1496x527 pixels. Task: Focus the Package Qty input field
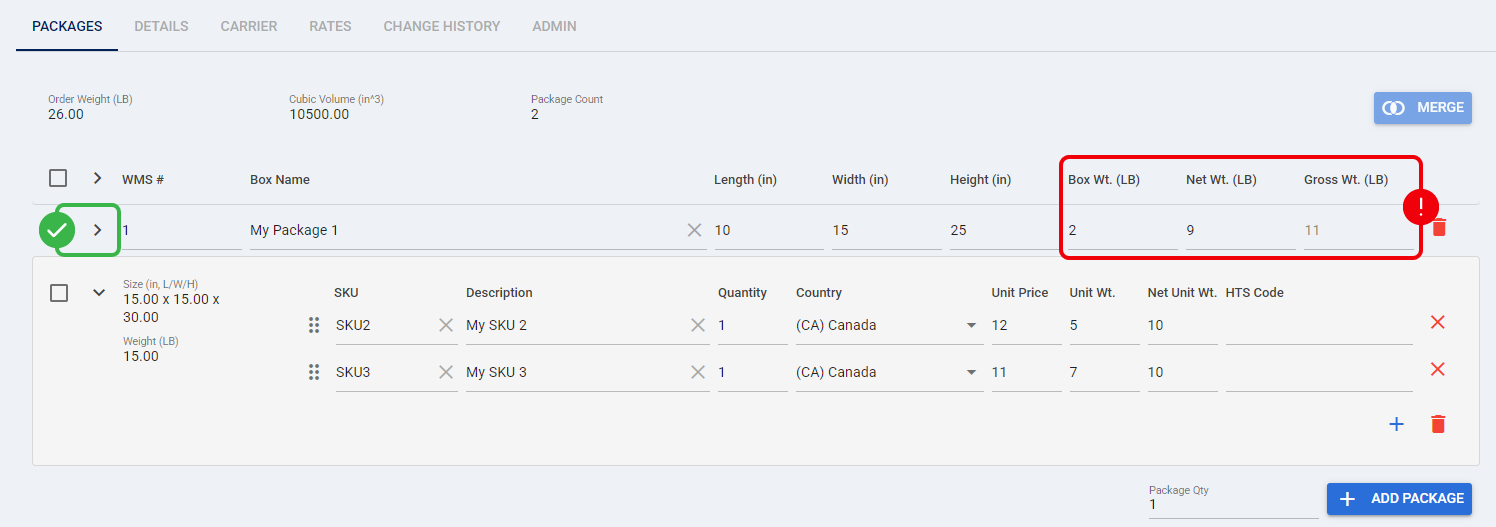[x=1233, y=505]
